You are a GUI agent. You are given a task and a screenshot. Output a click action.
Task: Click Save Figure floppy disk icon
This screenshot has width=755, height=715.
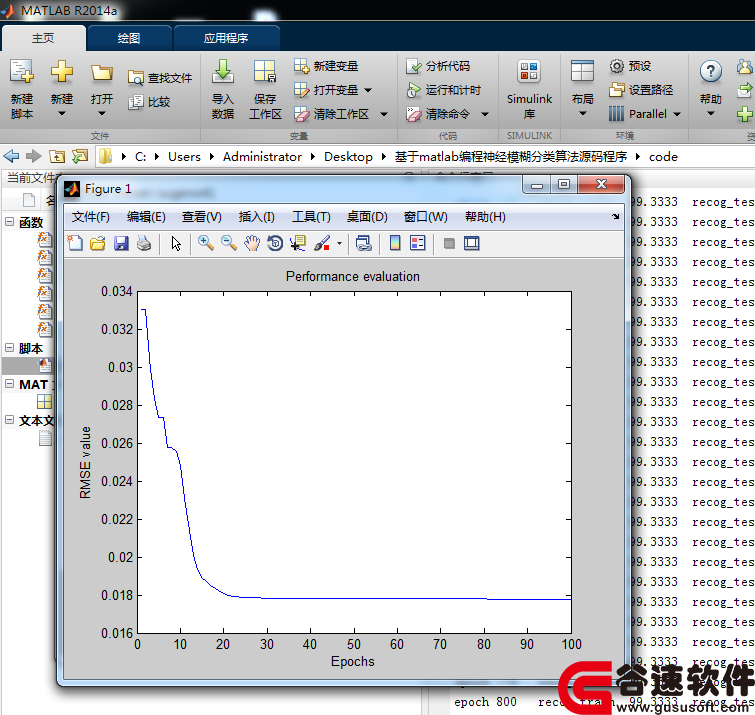(121, 243)
